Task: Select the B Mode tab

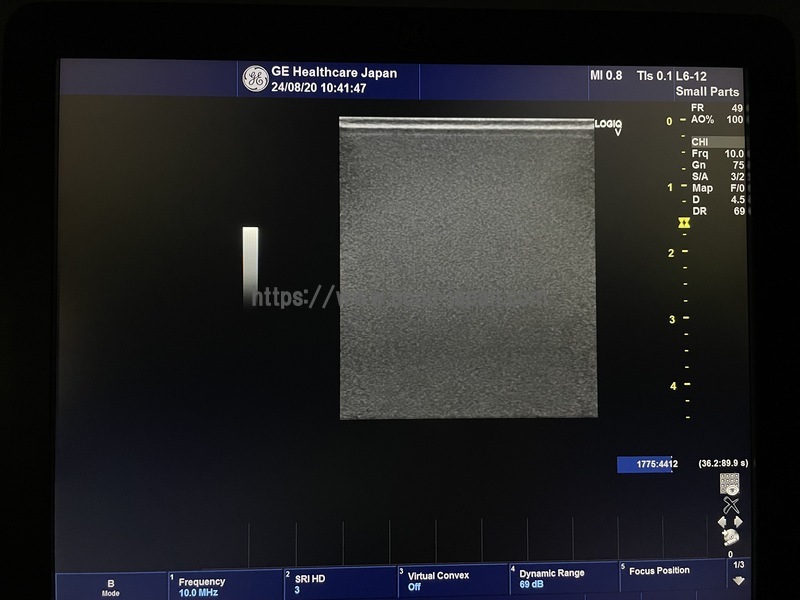Action: [x=110, y=586]
